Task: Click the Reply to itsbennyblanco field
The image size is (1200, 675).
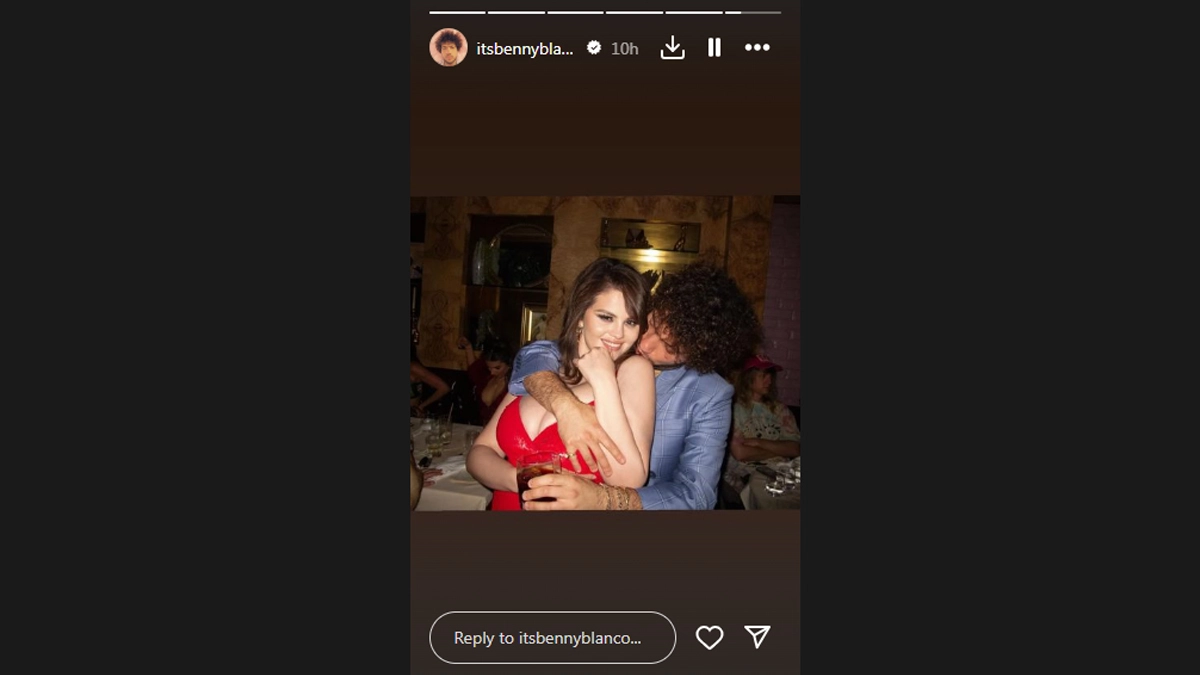Action: (553, 637)
